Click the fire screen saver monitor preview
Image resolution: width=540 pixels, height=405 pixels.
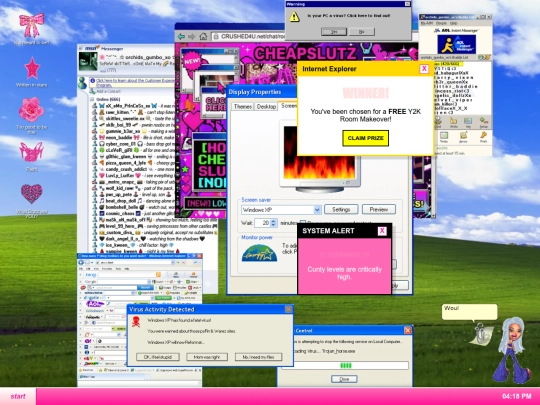click(319, 152)
